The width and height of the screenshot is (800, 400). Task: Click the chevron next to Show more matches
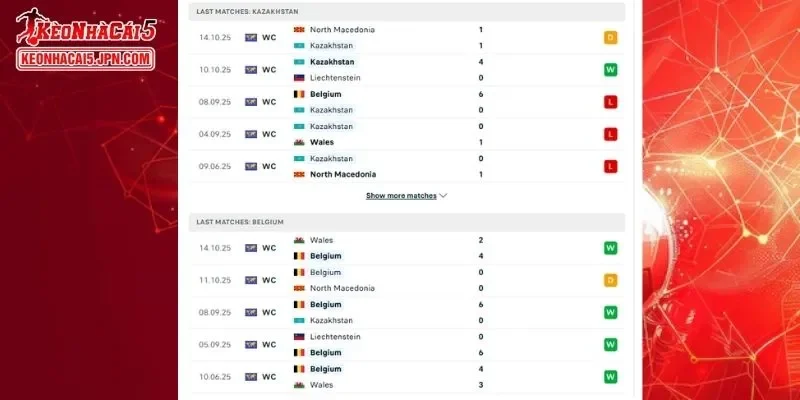coord(443,196)
